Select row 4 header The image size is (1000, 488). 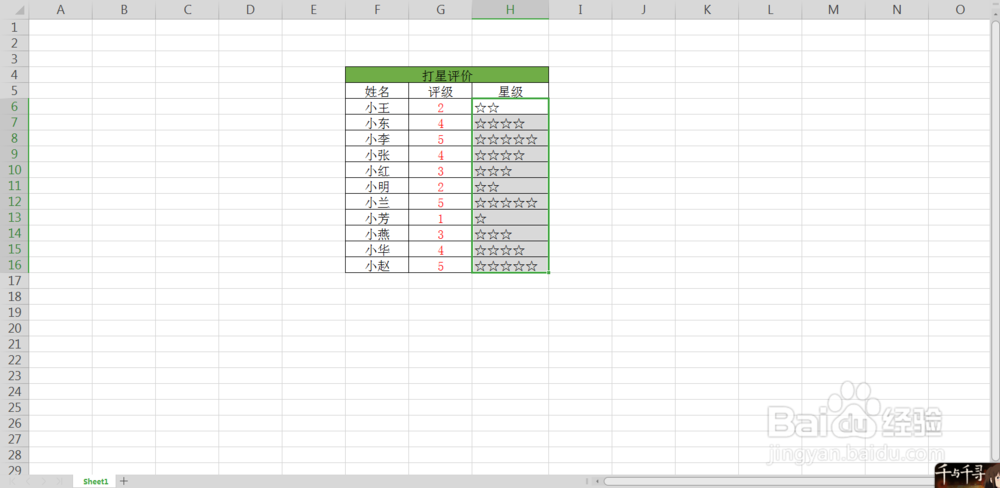tap(15, 75)
